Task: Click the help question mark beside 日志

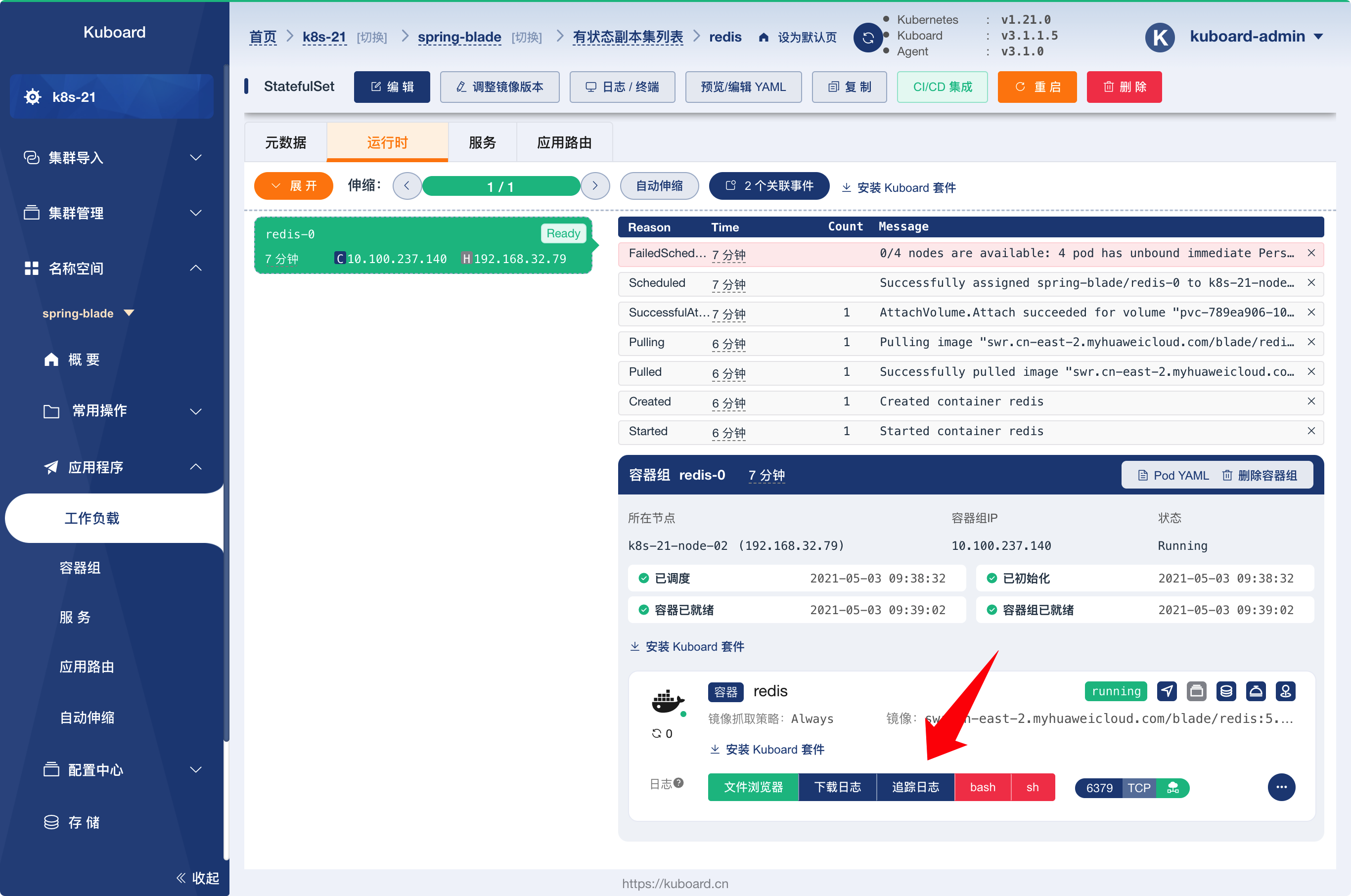Action: tap(678, 783)
